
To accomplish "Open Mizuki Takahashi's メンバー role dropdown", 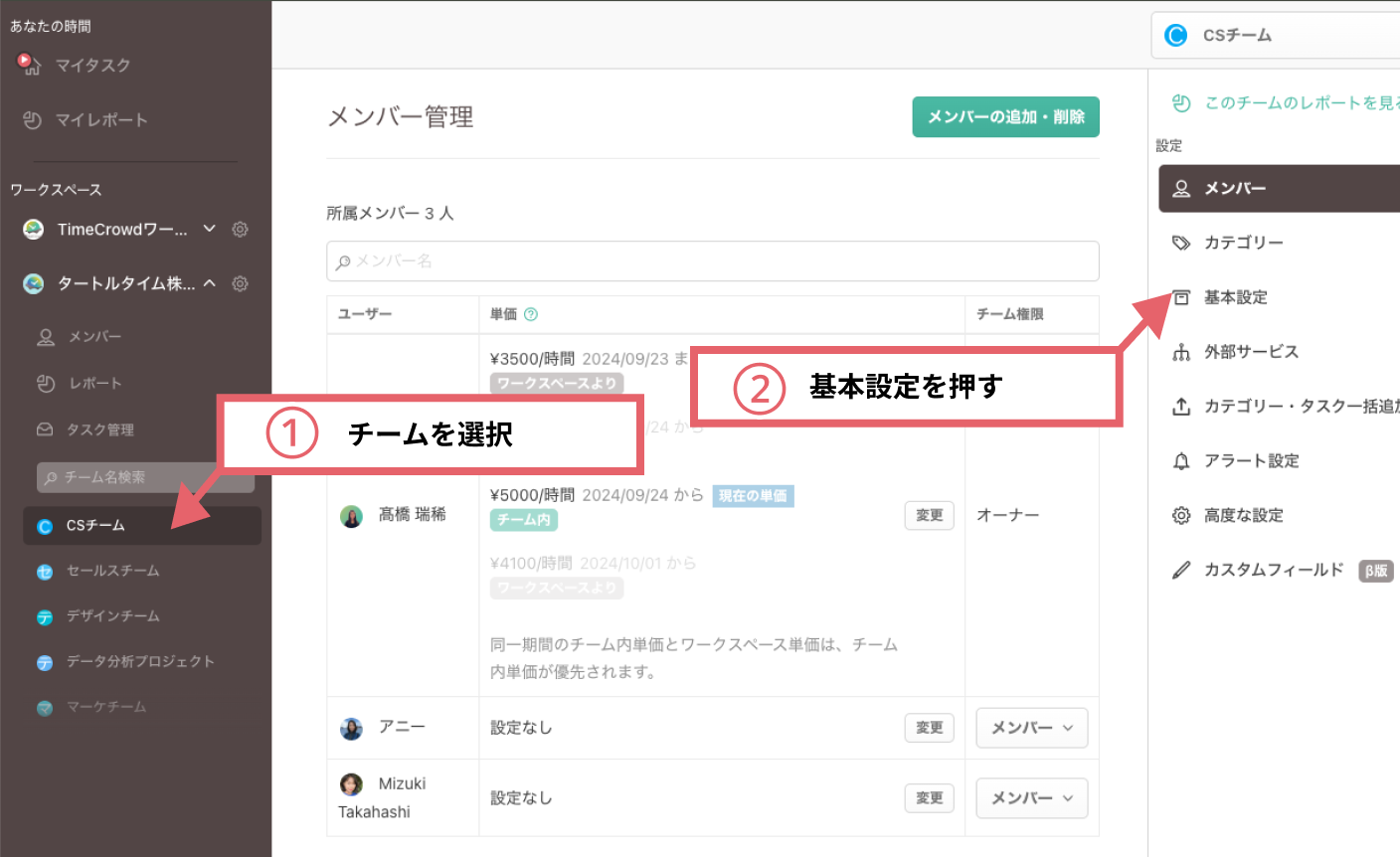I will [1031, 798].
